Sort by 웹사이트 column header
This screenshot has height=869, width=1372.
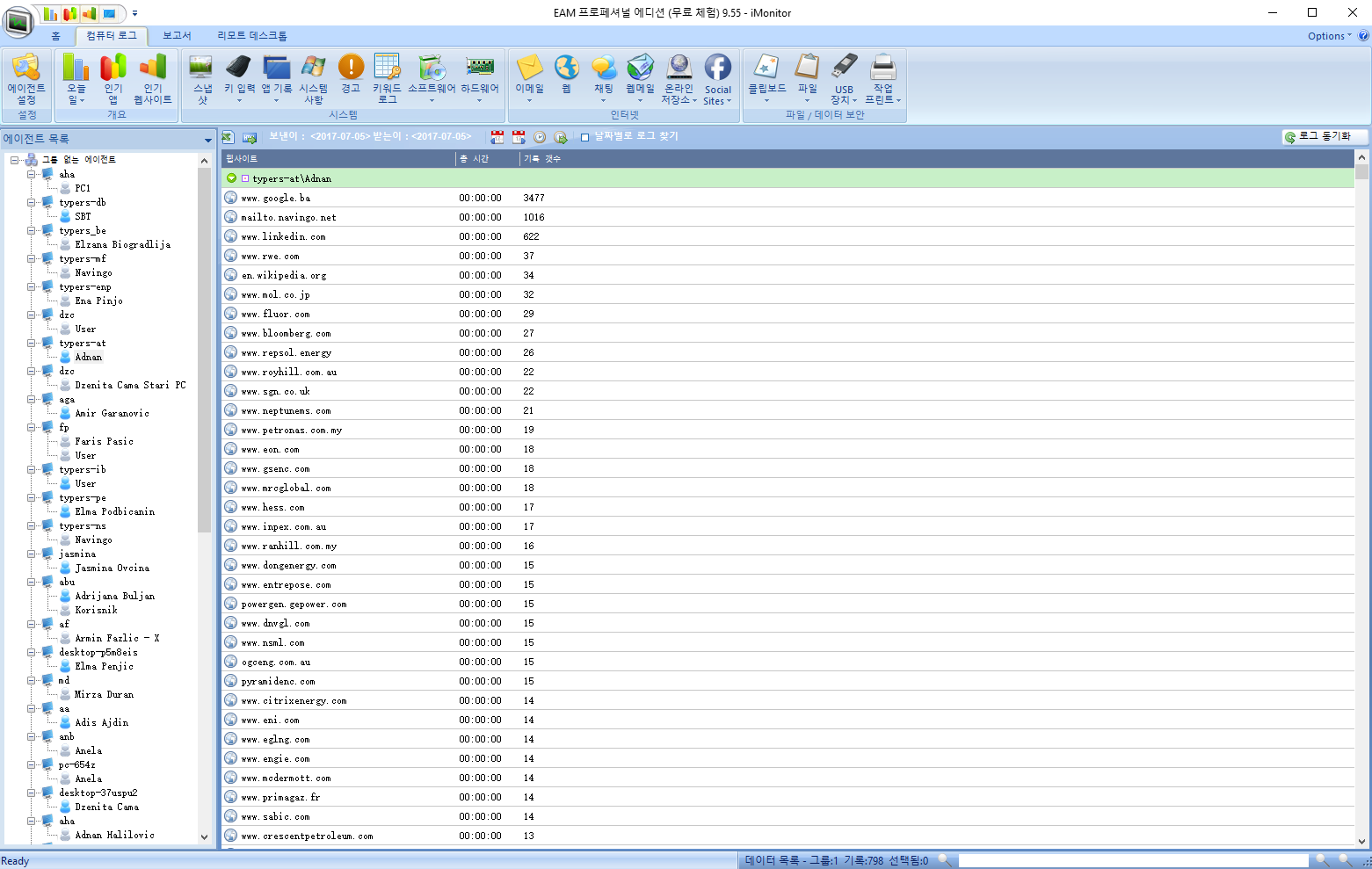pos(338,159)
